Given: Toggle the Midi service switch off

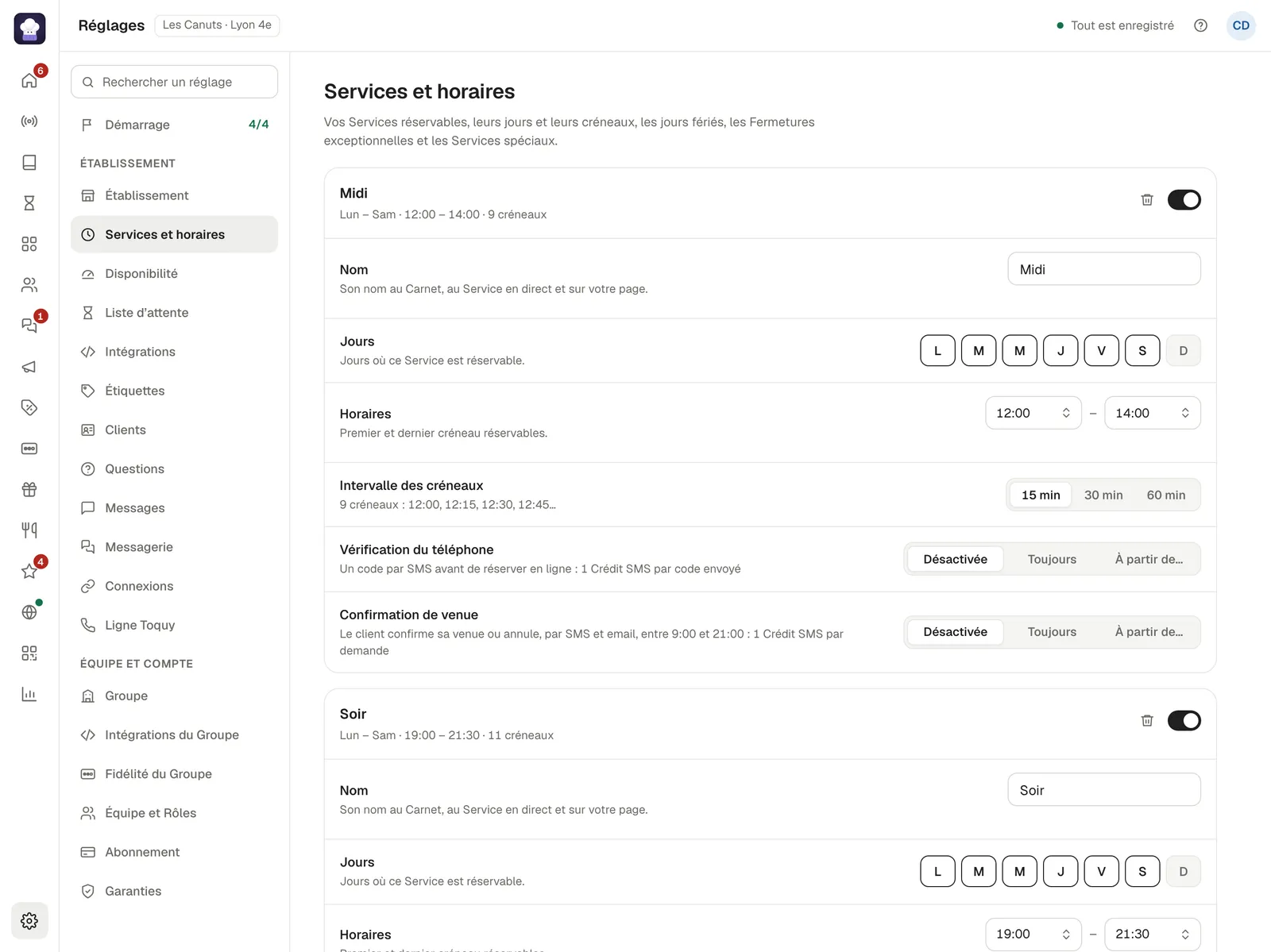Looking at the screenshot, I should coord(1184,200).
